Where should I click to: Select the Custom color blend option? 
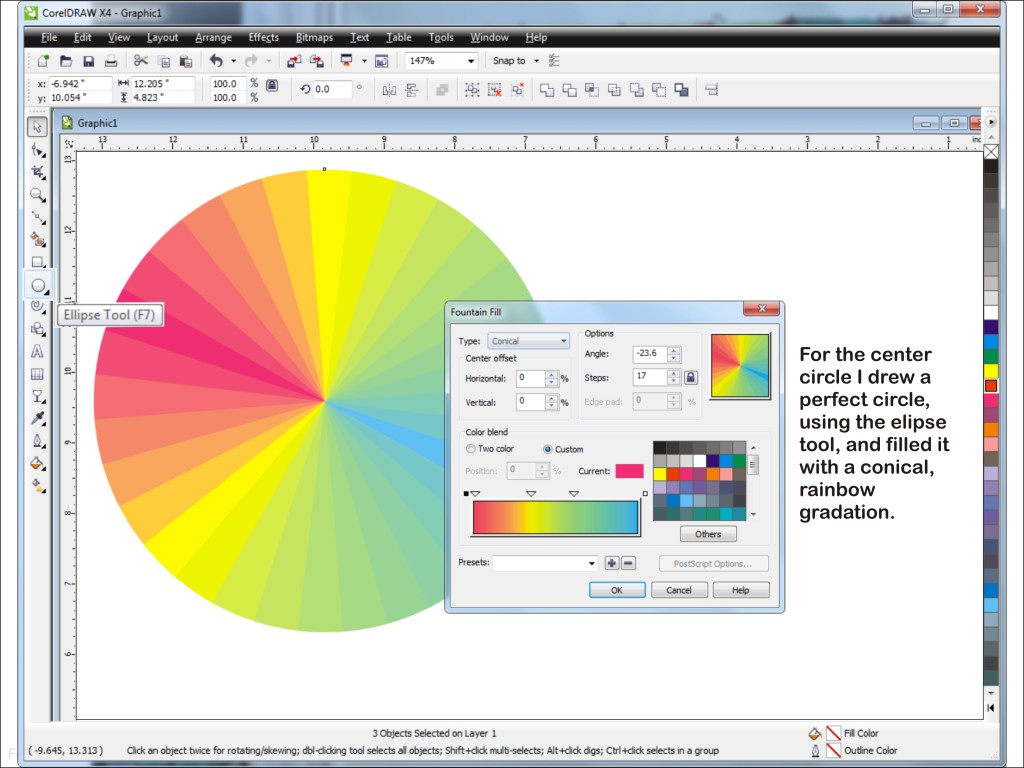click(547, 450)
